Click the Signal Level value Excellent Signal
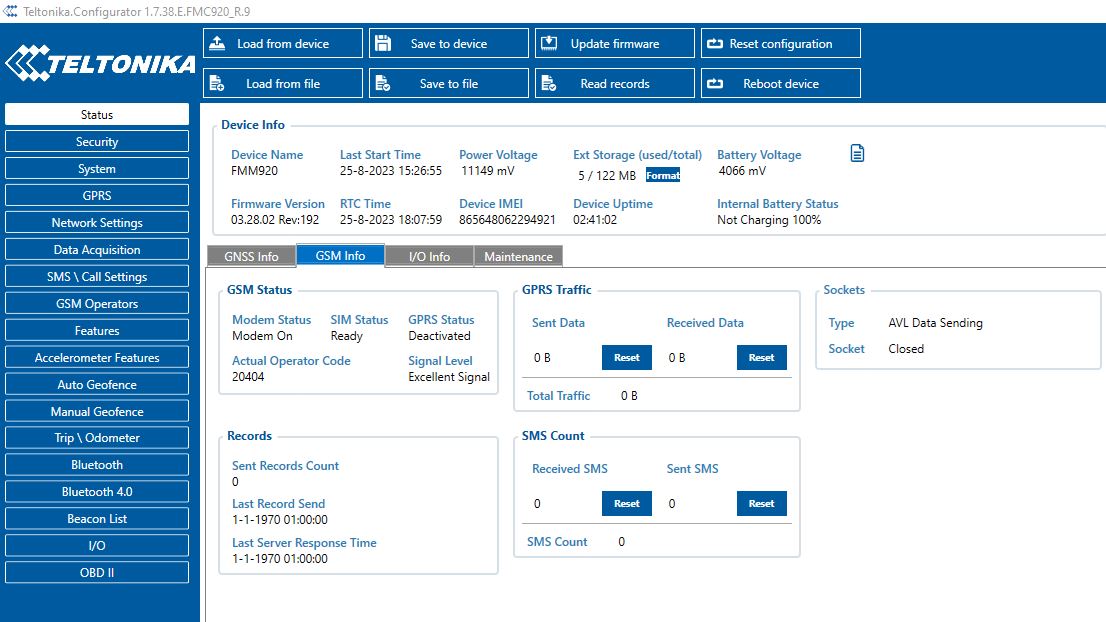 pos(449,377)
